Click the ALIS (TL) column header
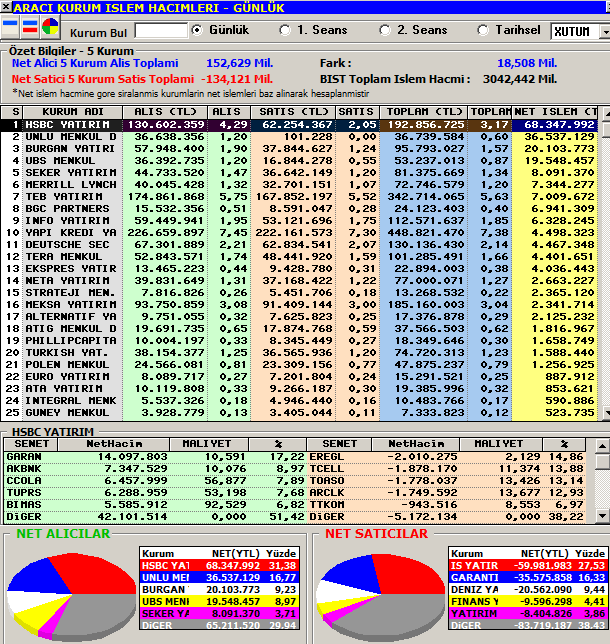Viewport: 610px width, 644px height. pos(165,112)
